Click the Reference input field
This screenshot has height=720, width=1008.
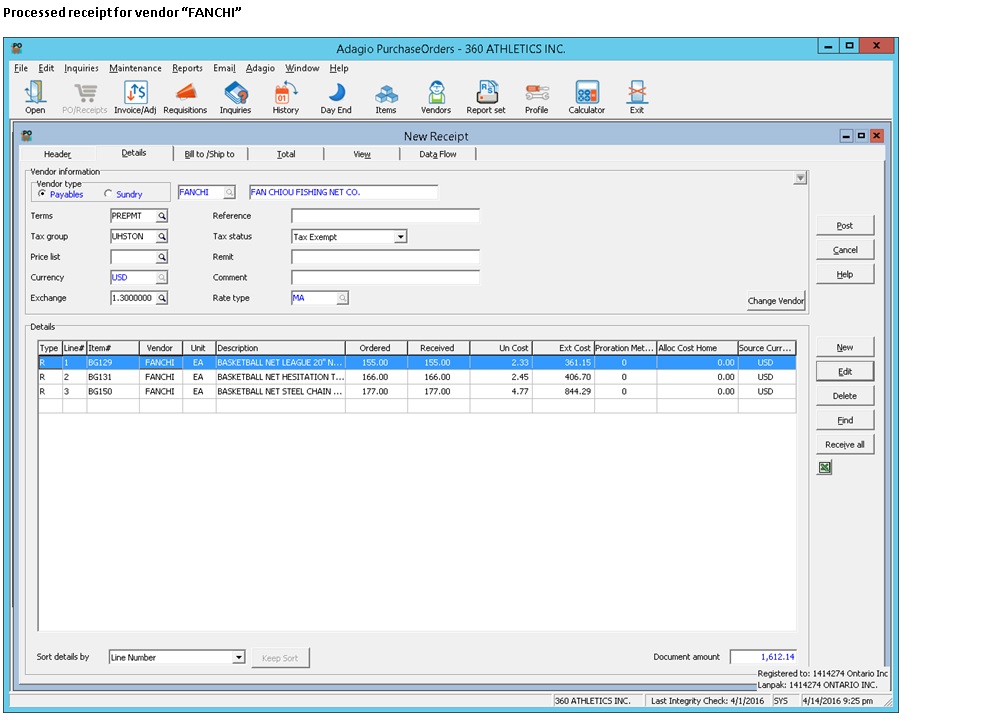(x=385, y=216)
